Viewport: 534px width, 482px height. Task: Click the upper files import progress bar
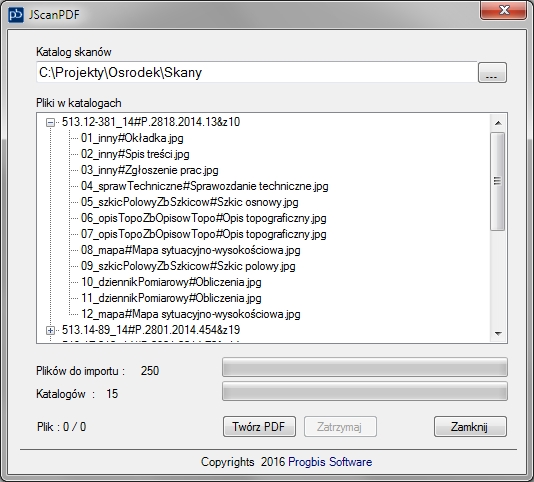coord(365,367)
